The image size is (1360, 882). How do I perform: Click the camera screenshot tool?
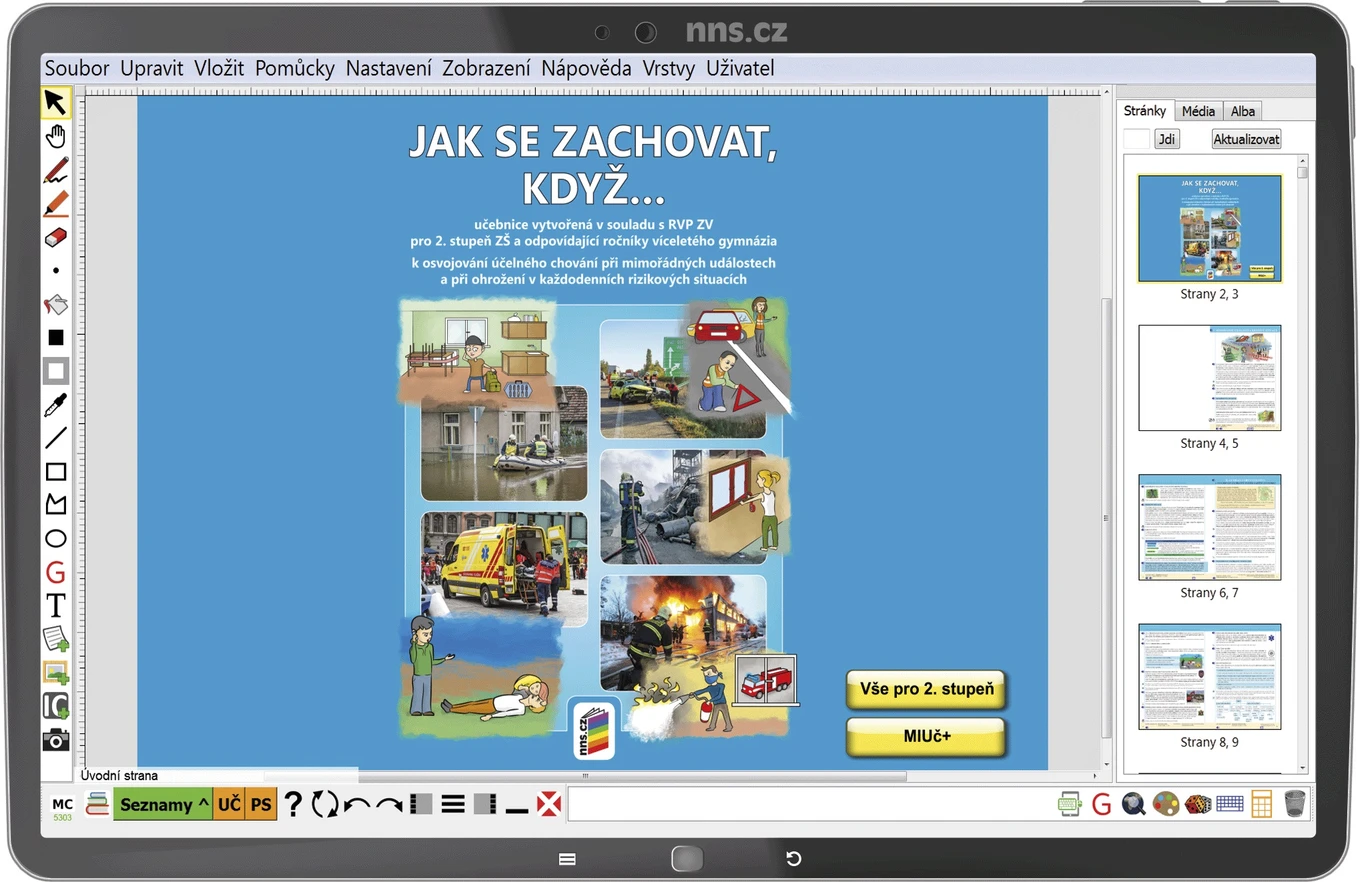click(56, 740)
